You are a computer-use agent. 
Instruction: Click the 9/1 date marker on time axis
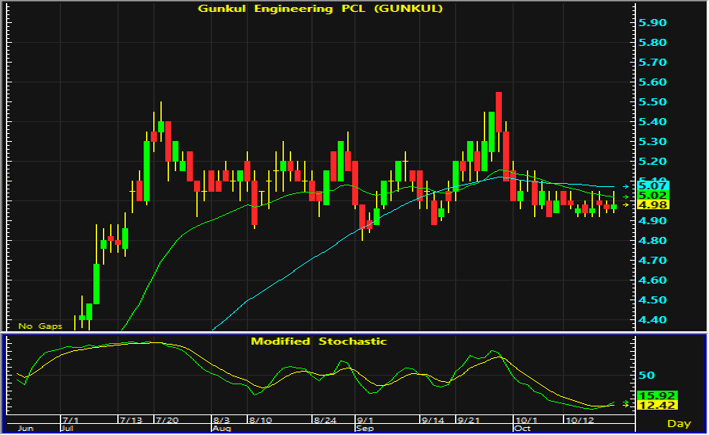tap(364, 420)
